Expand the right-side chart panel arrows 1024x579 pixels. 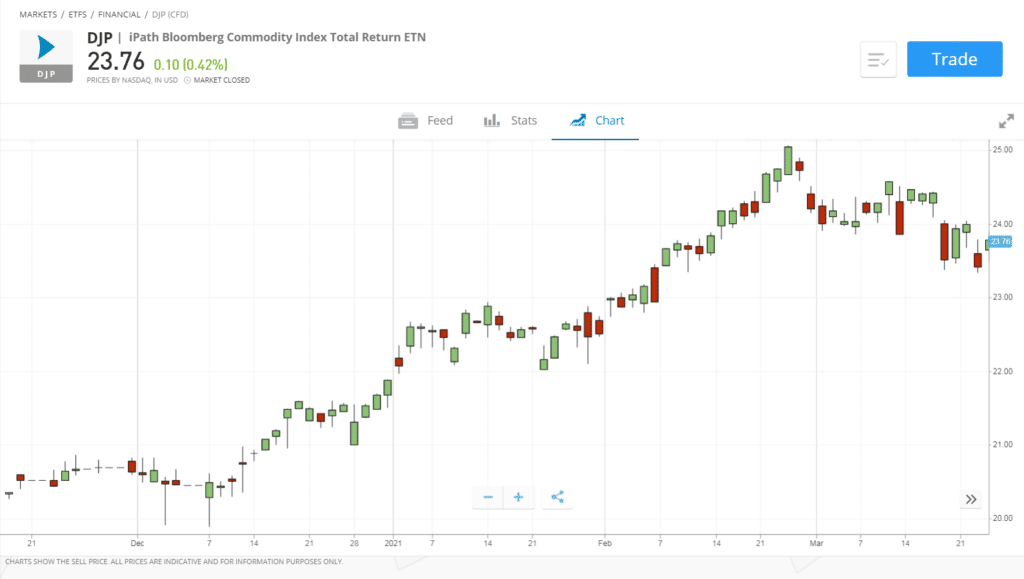pos(970,498)
